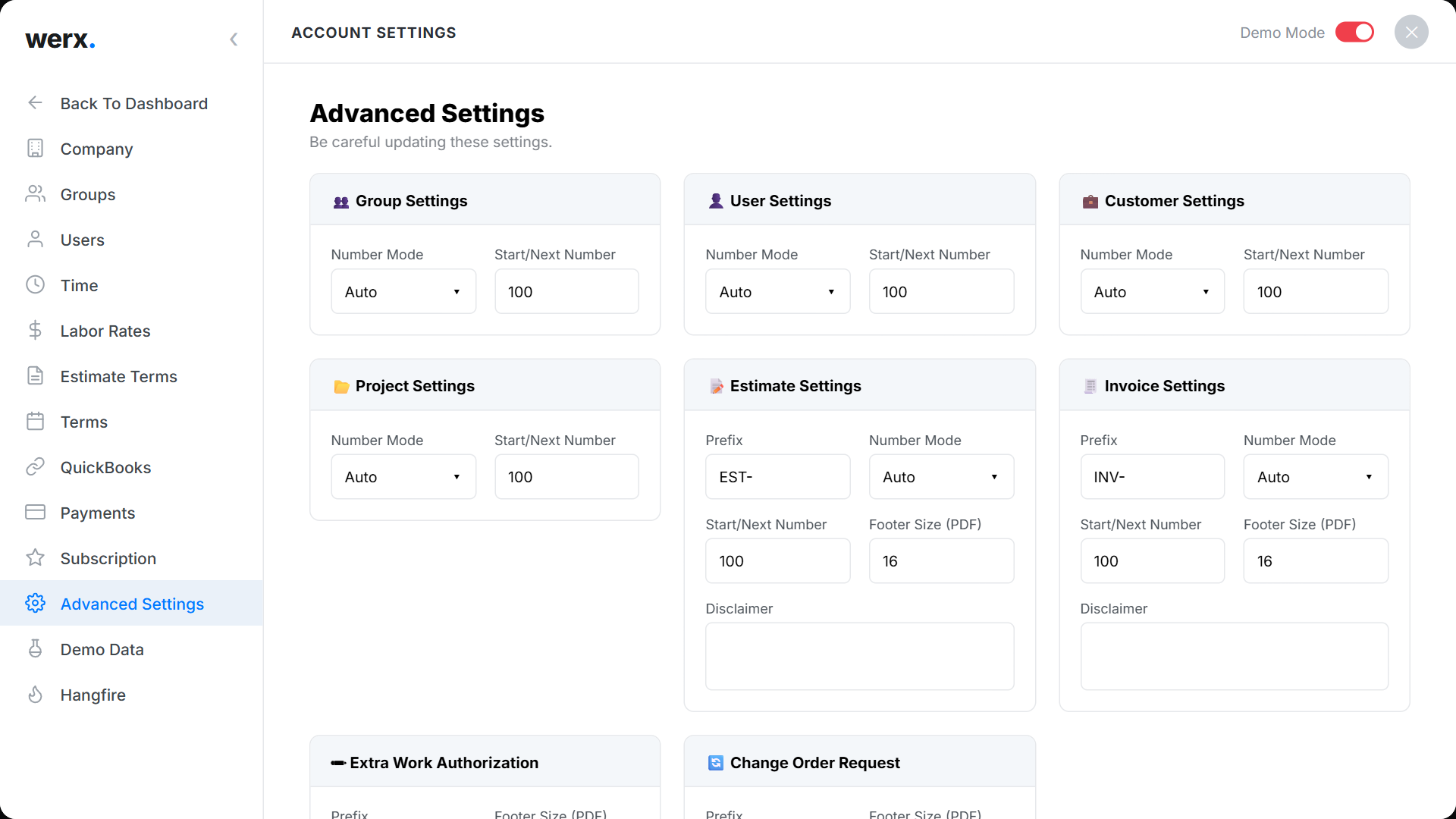Click the Group Settings people icon
Image resolution: width=1456 pixels, height=819 pixels.
(341, 202)
